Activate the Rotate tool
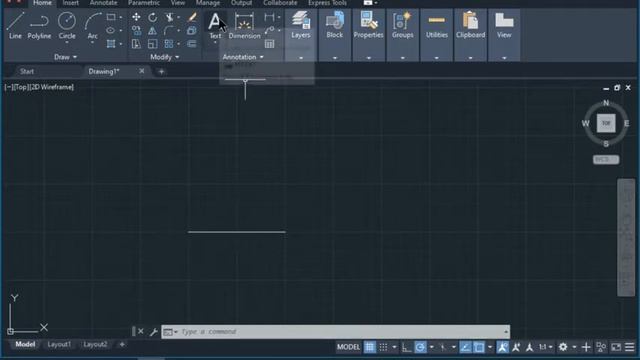The image size is (640, 360). click(152, 17)
